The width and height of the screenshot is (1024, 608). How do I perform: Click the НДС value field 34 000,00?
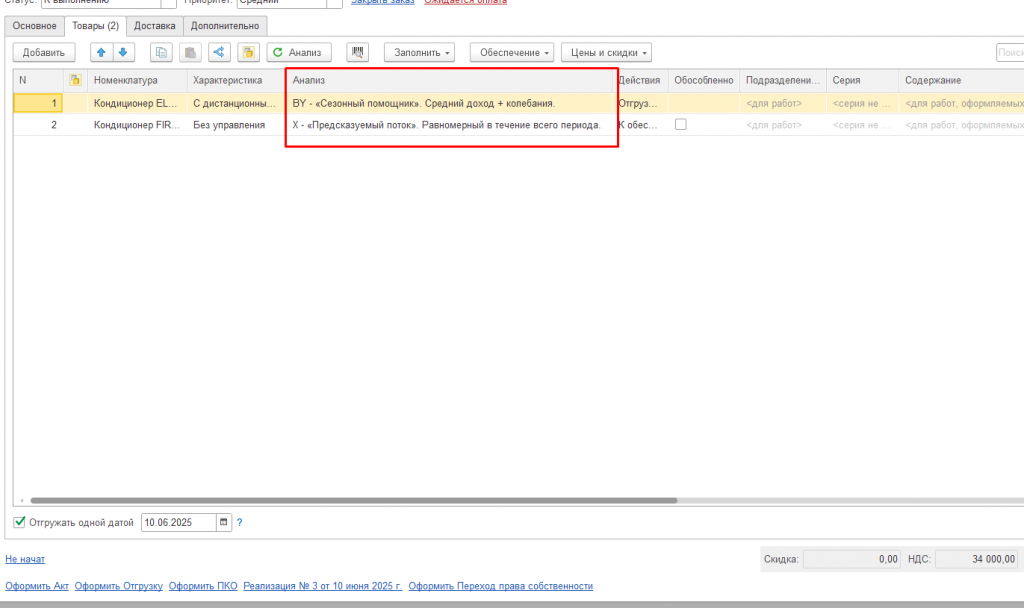(977, 559)
